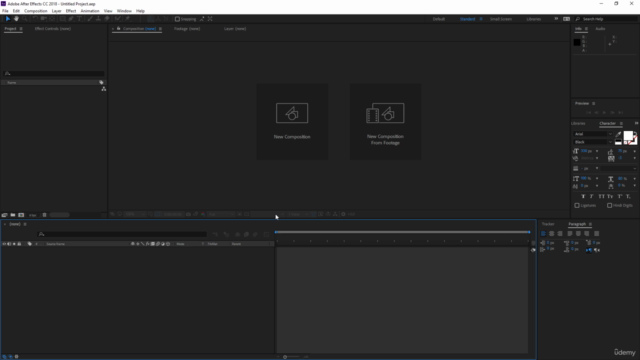
Task: Select the Clone Stamp tool
Action: pos(98,19)
